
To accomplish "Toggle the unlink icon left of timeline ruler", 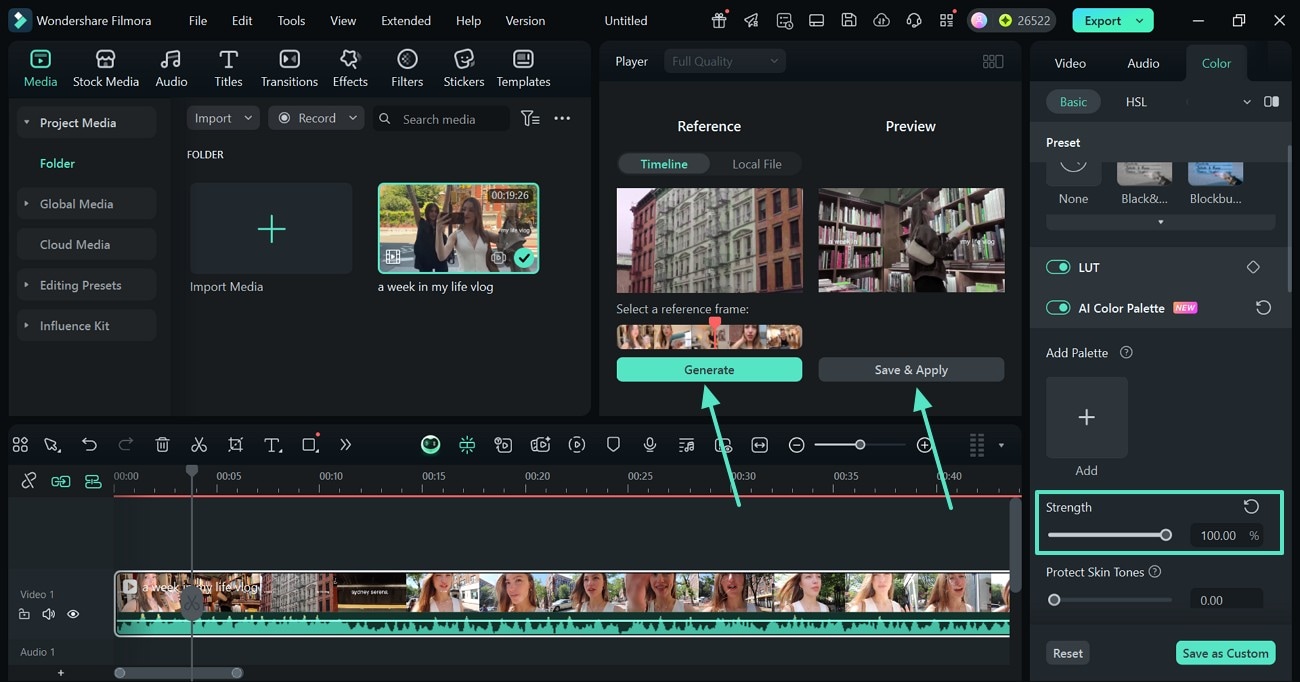I will [29, 481].
